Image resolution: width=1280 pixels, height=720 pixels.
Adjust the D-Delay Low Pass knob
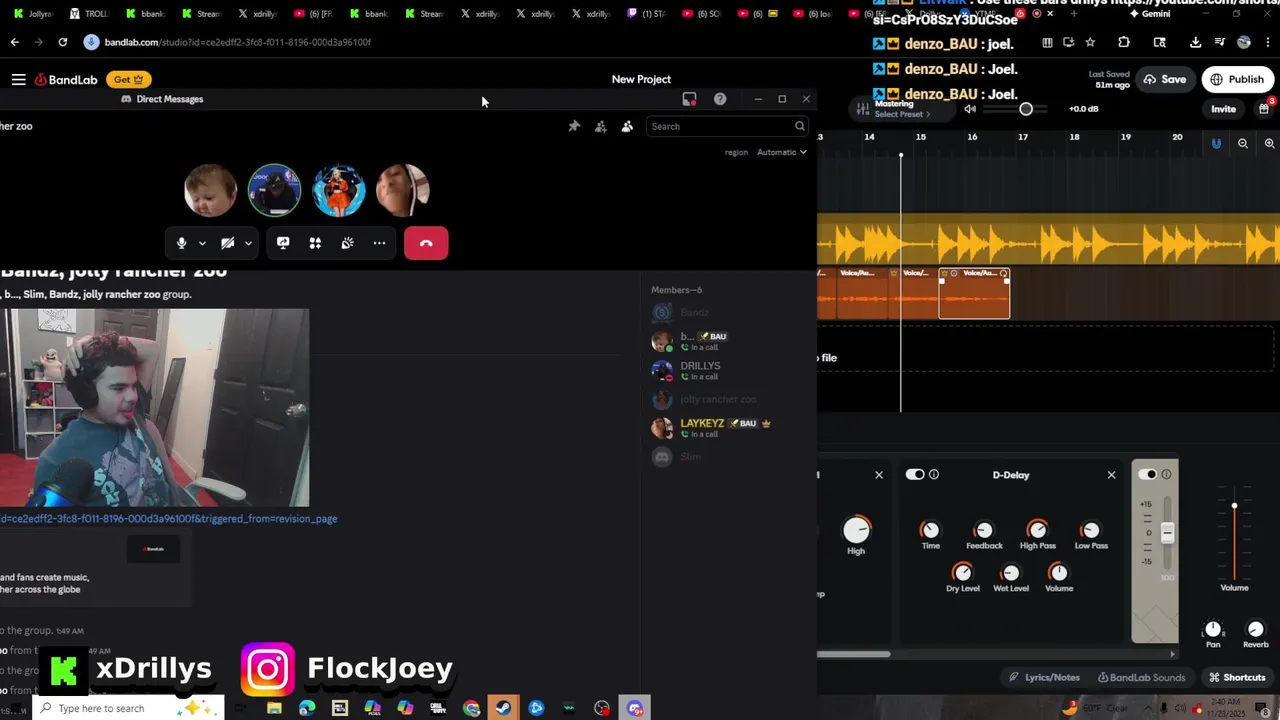pyautogui.click(x=1090, y=530)
